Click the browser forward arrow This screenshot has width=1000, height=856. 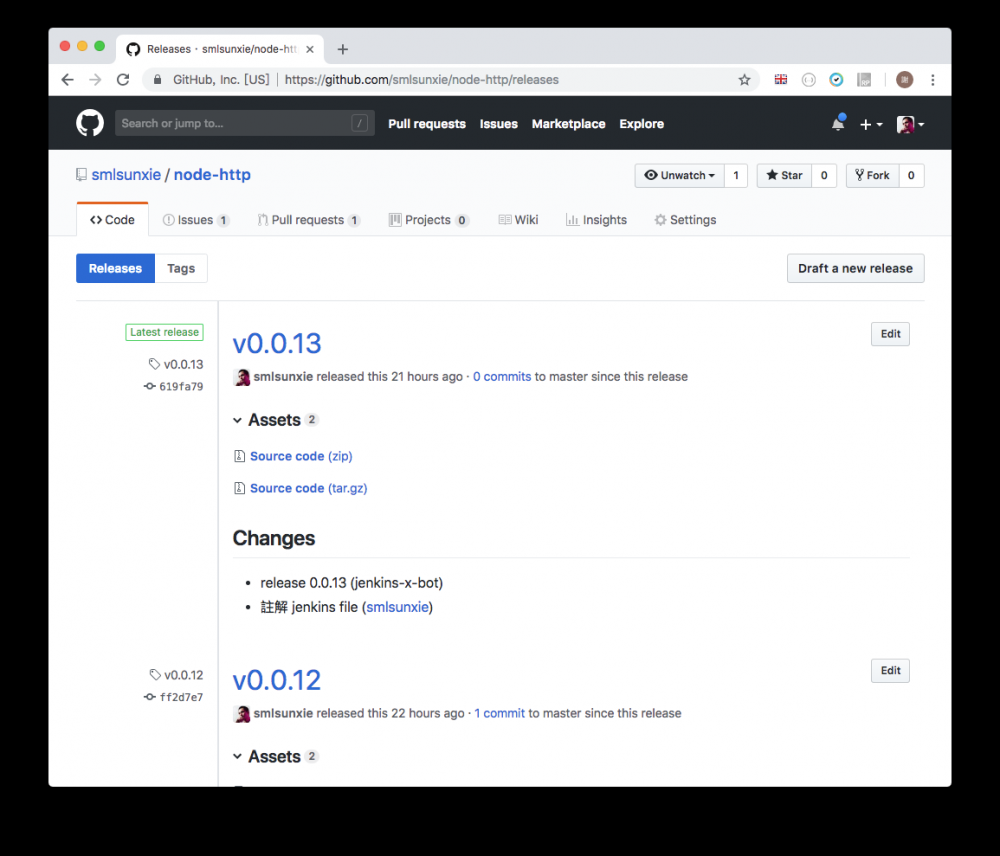[x=95, y=80]
